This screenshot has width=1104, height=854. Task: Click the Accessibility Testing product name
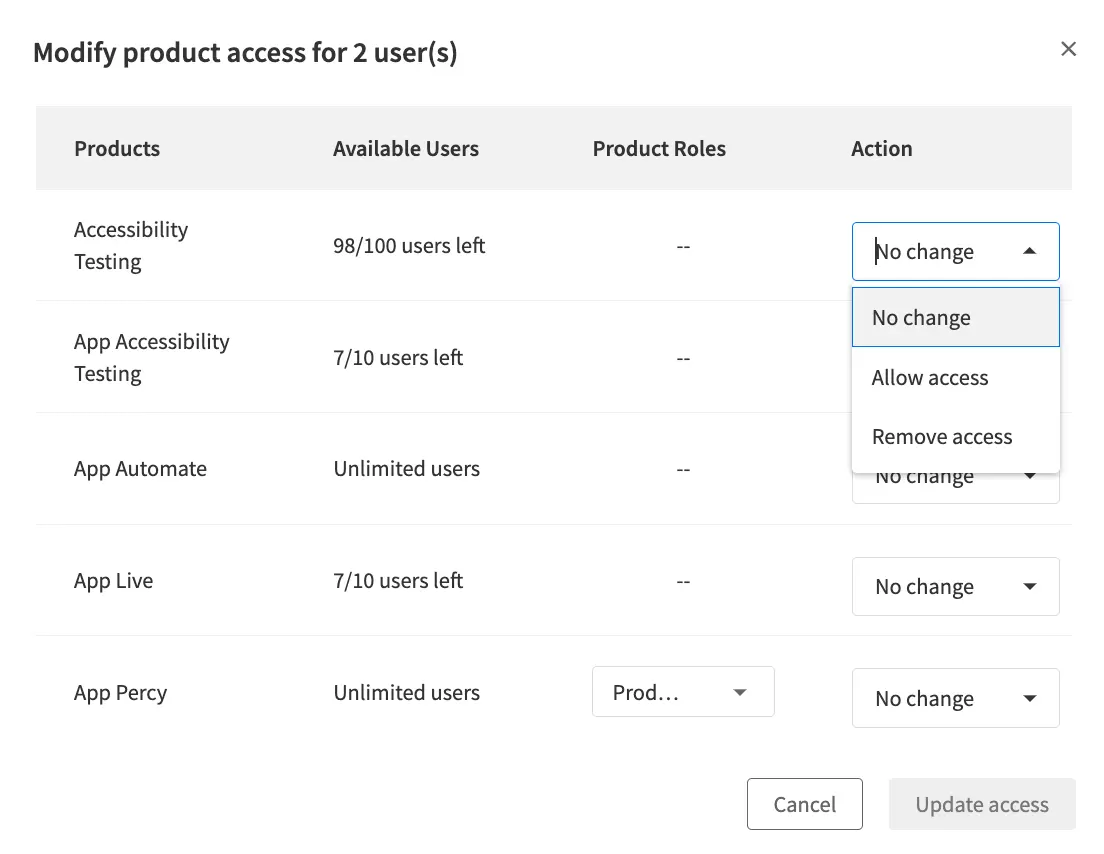coord(130,246)
